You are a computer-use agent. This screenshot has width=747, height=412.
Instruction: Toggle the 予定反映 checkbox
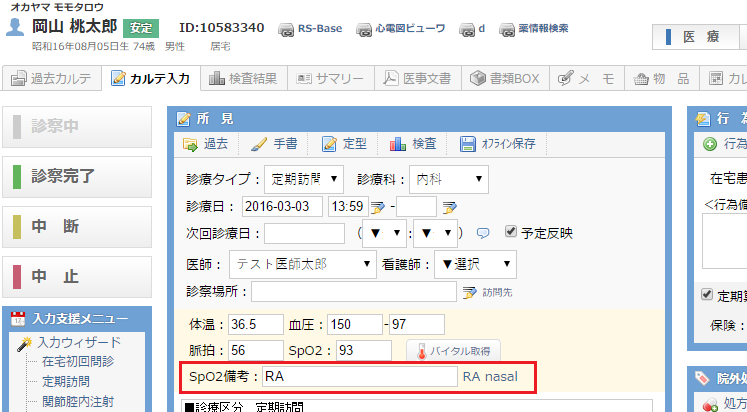pos(511,232)
